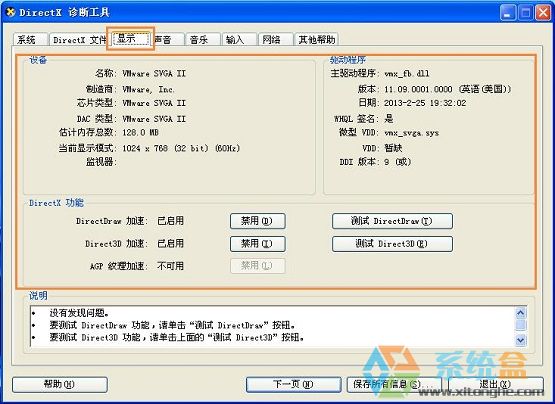Click the DirectX title bar icon
This screenshot has width=555, height=404.
[11, 12]
